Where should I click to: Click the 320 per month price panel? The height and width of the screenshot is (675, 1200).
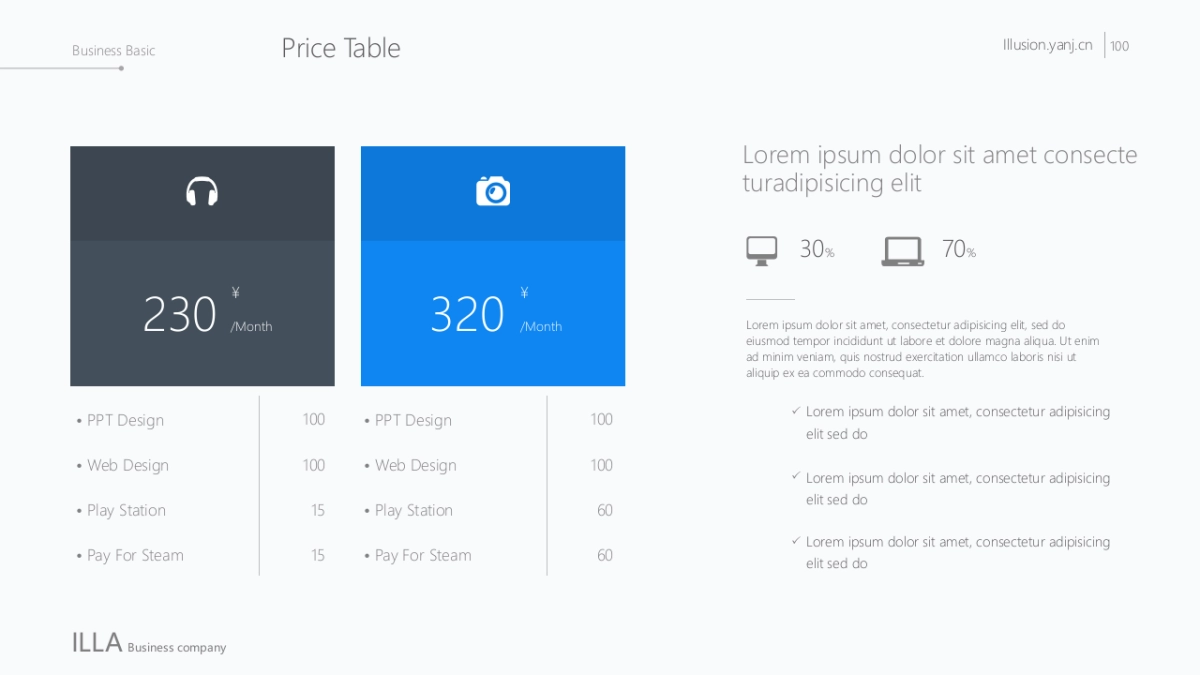493,313
